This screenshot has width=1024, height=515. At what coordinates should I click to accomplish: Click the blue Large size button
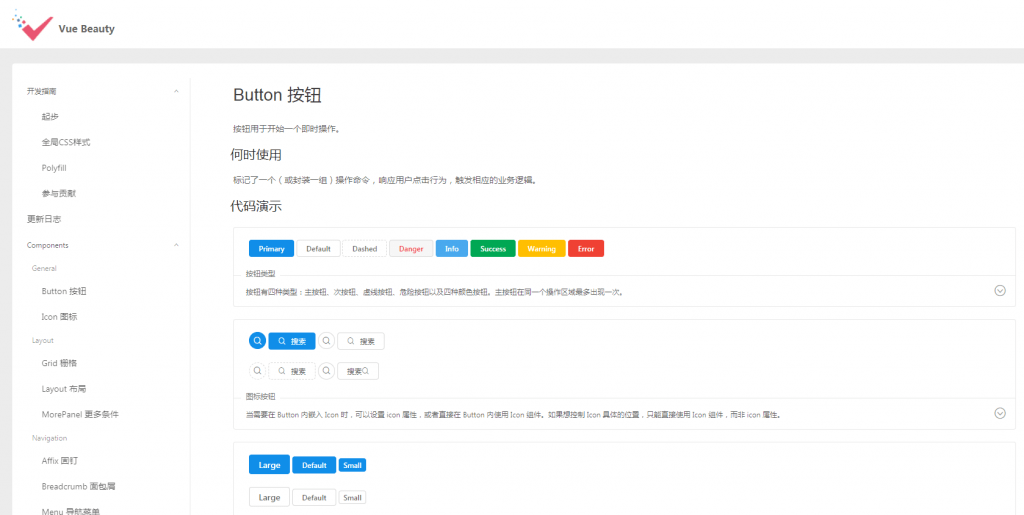269,465
